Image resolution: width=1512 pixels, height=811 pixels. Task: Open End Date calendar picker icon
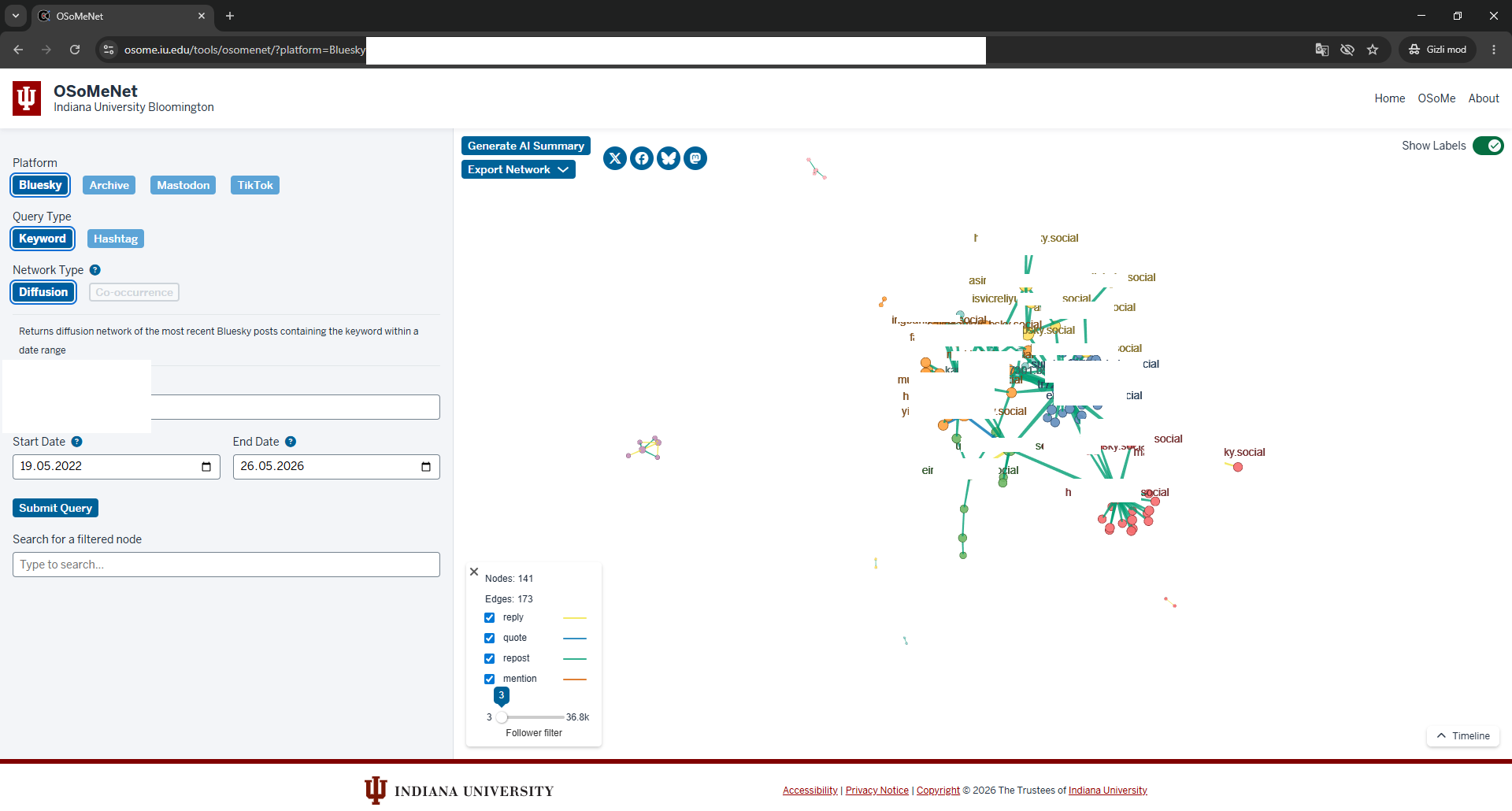click(426, 467)
